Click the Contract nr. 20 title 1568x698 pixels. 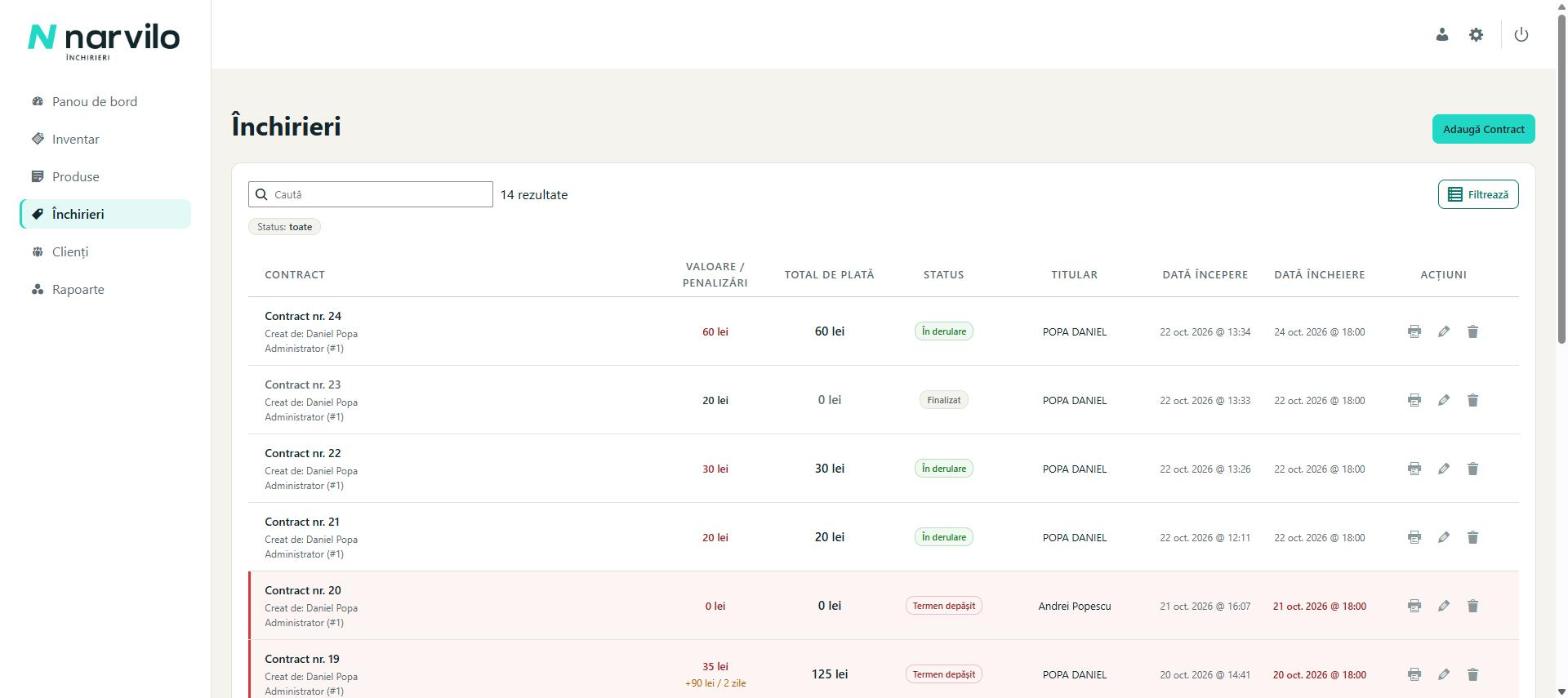pyautogui.click(x=303, y=590)
